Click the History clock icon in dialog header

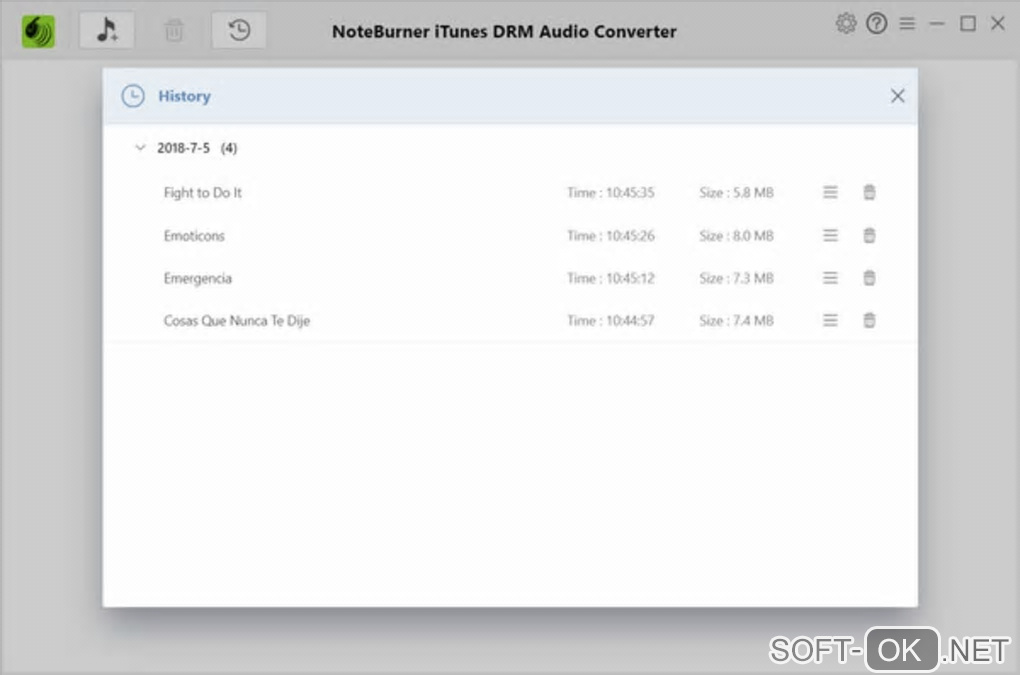coord(133,96)
